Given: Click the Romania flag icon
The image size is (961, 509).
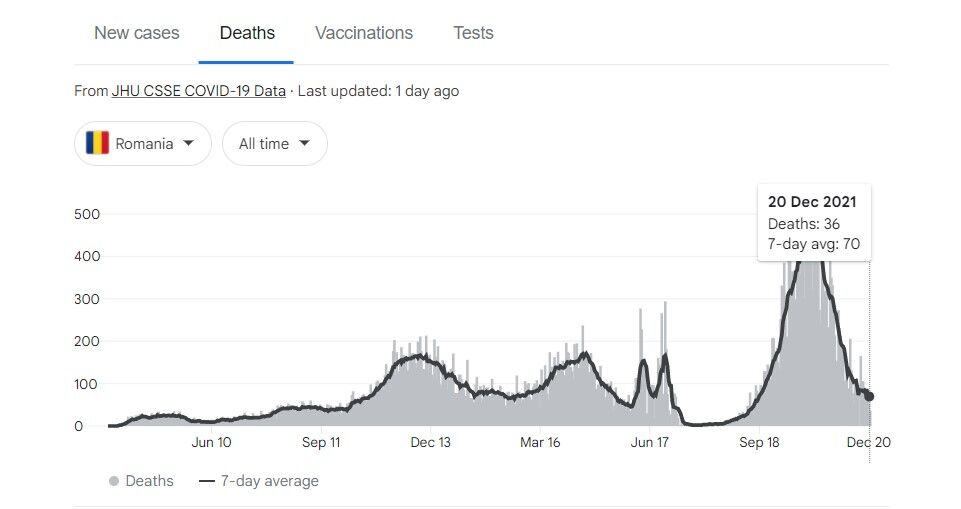Looking at the screenshot, I should (97, 143).
